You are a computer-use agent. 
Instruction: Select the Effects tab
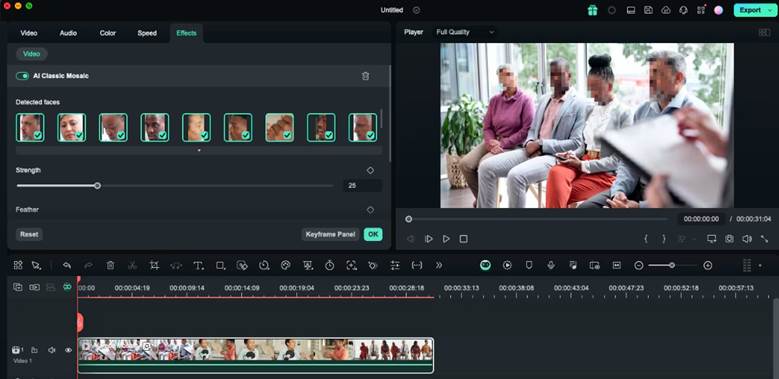186,33
